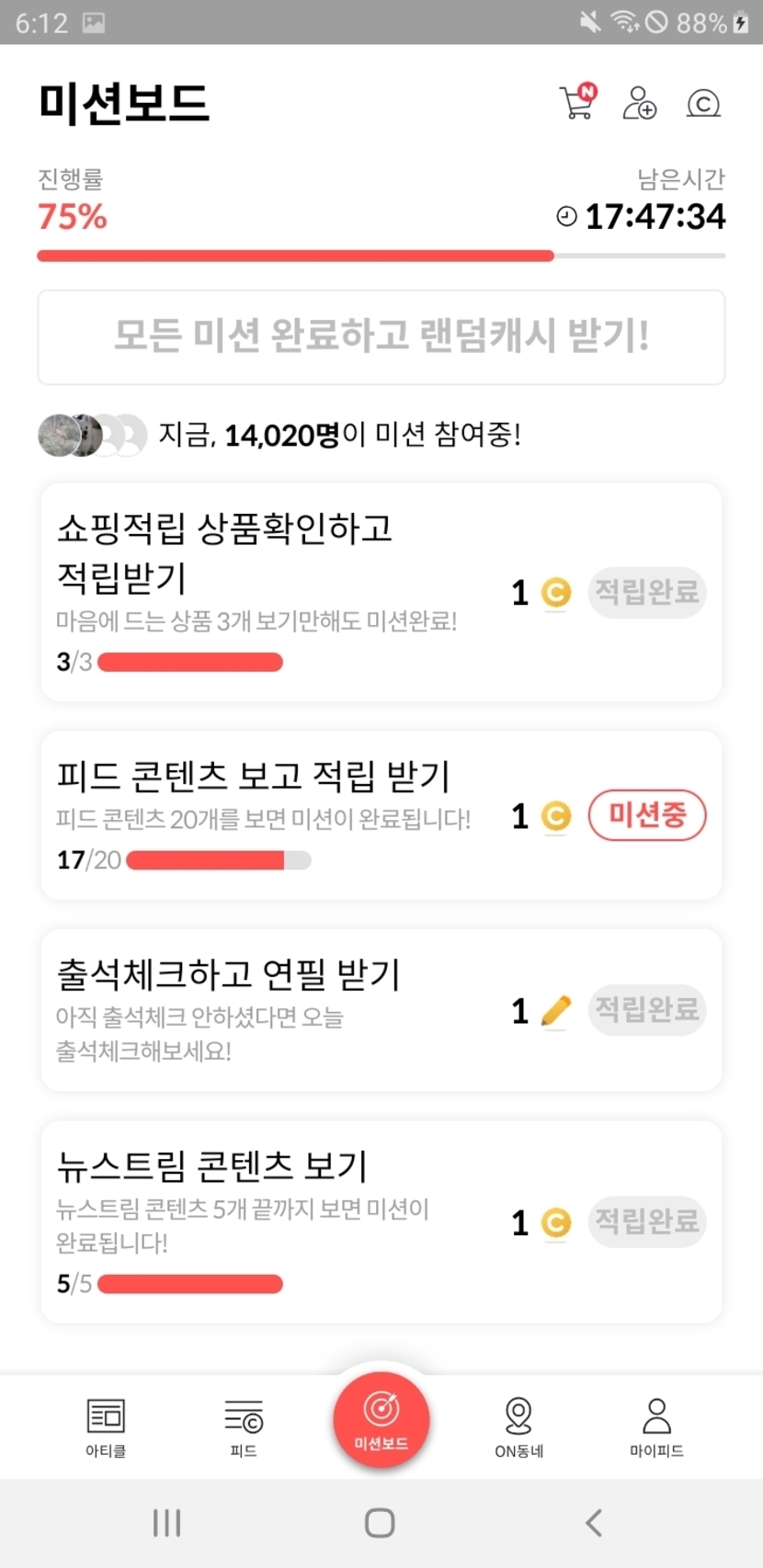Tap the pencil reward icon
This screenshot has height=1568, width=763.
(x=555, y=1011)
